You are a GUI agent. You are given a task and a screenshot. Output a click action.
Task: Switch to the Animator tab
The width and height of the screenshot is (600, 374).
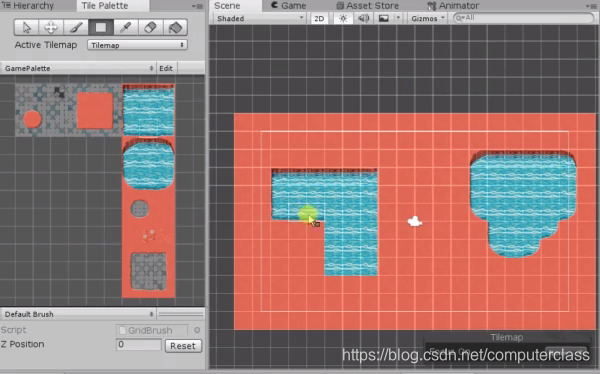tap(453, 6)
